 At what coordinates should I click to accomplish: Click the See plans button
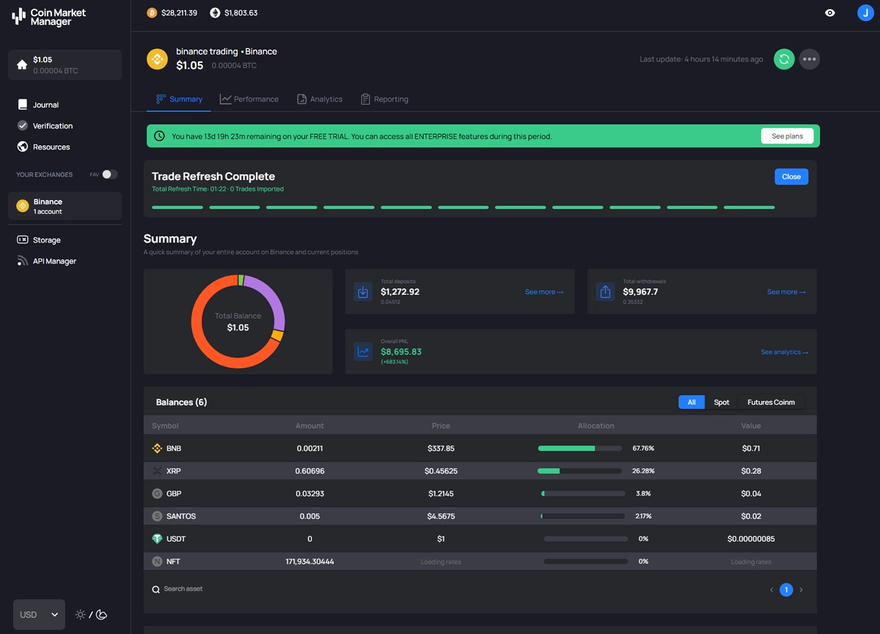788,135
